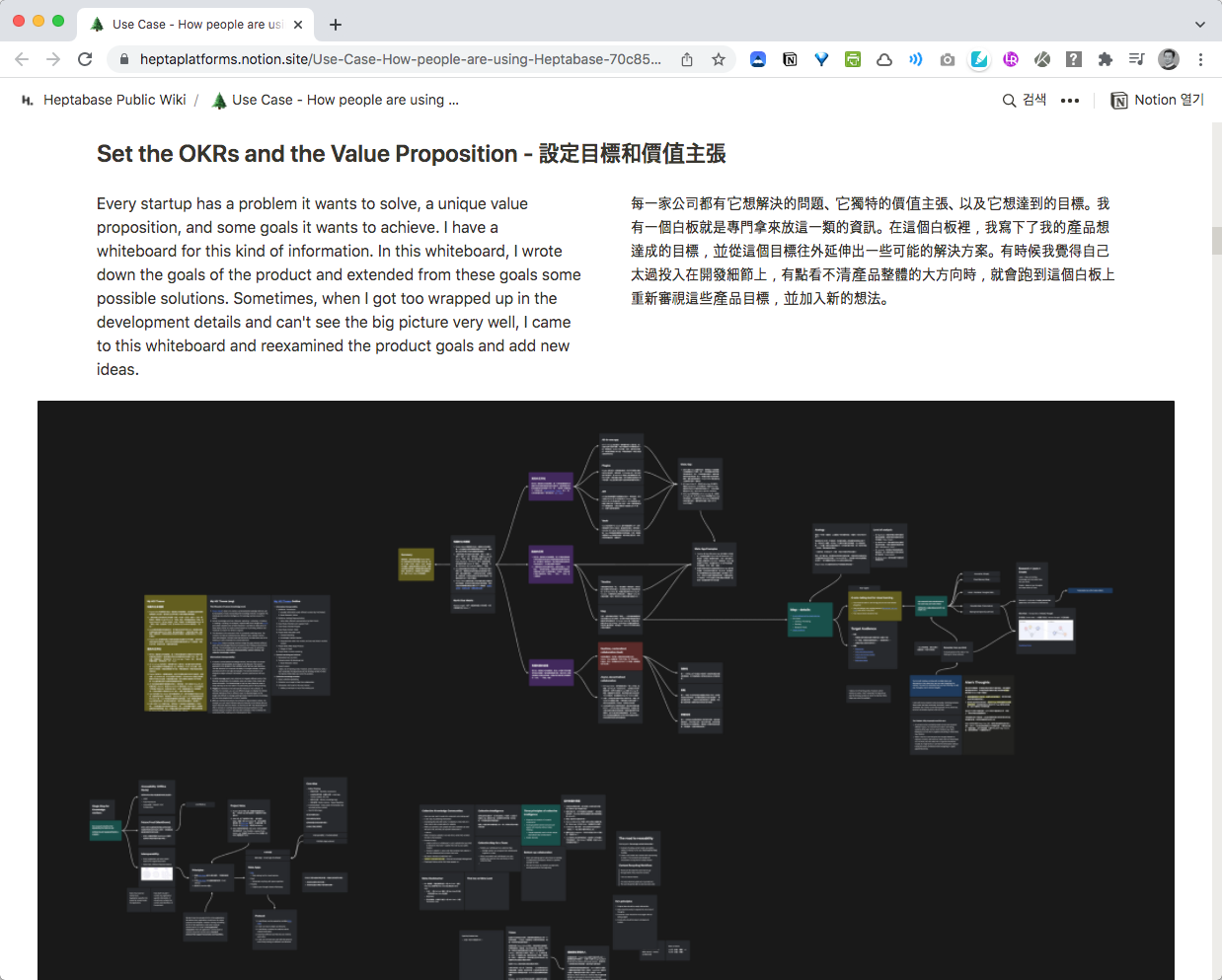Click paragraph starting 'Every startup has a problem'
The image size is (1222, 980).
pos(339,286)
